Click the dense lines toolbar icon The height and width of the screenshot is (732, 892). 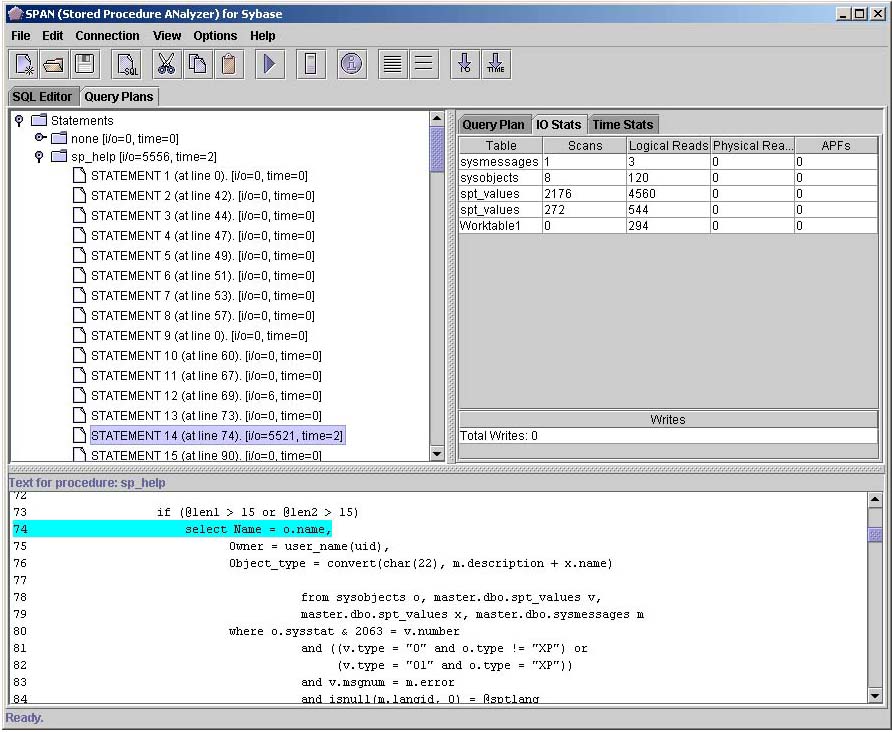pos(393,64)
